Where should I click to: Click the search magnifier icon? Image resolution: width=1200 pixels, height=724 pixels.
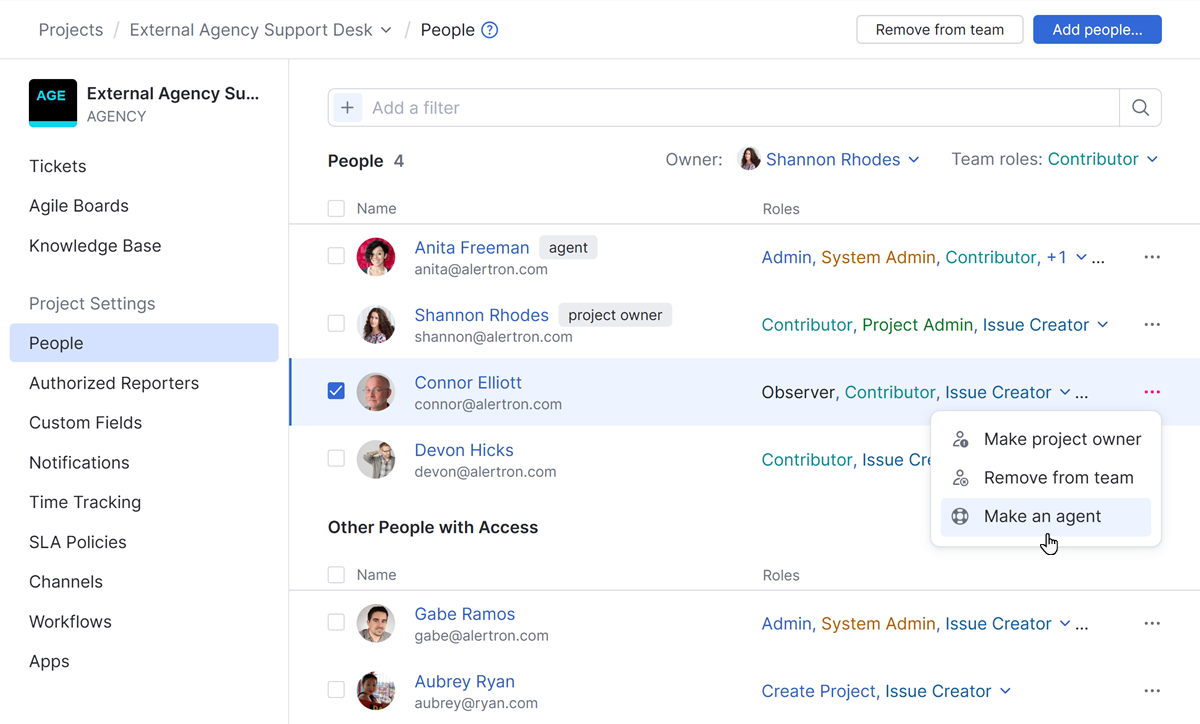coord(1140,108)
